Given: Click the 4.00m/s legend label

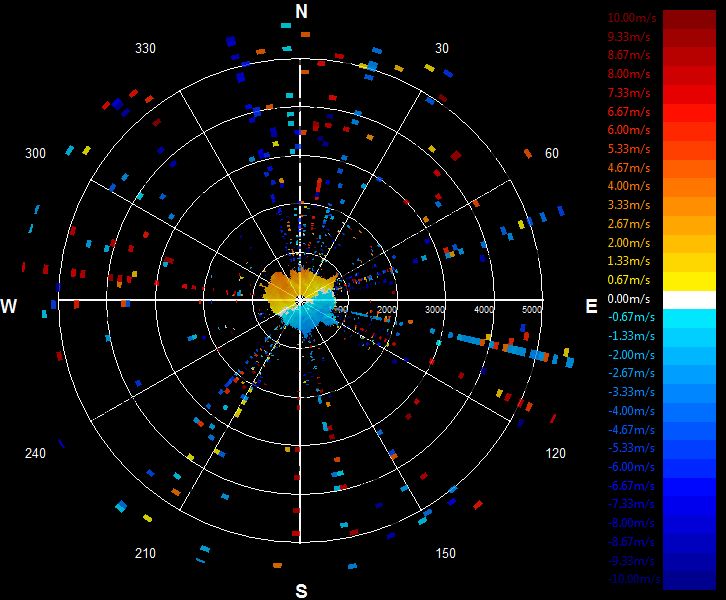Looking at the screenshot, I should pos(629,186).
